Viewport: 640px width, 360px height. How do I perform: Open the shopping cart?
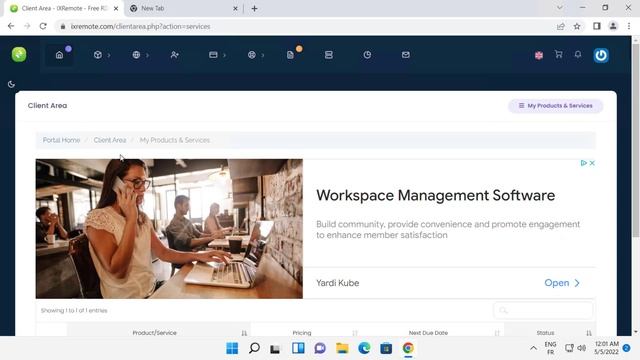[x=558, y=54]
